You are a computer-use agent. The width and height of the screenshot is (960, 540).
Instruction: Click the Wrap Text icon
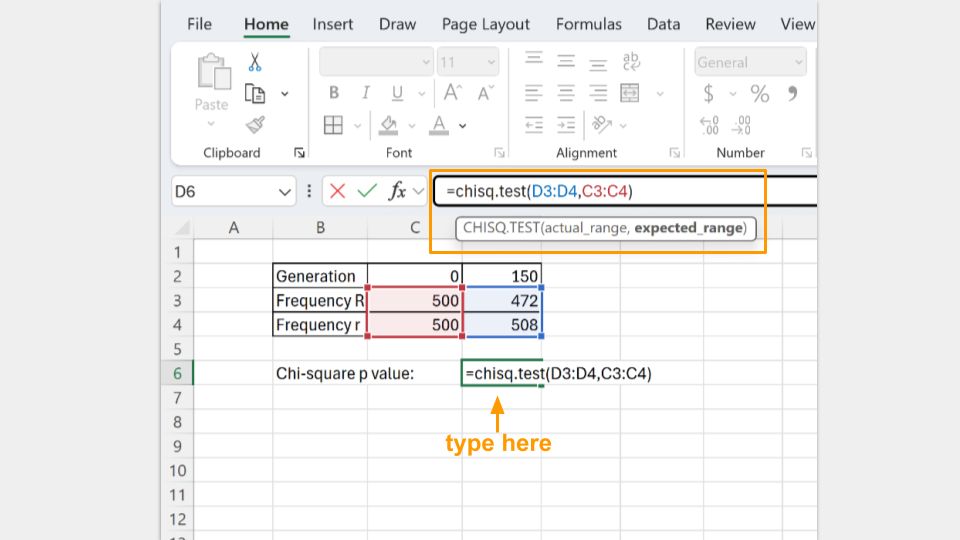click(x=631, y=61)
